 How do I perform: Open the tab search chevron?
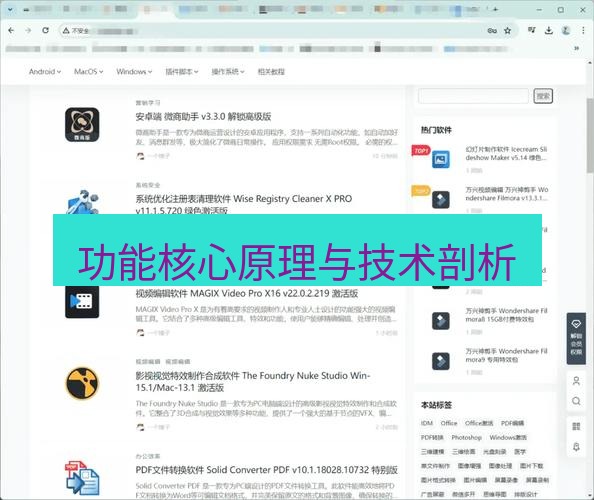pyautogui.click(x=10, y=9)
